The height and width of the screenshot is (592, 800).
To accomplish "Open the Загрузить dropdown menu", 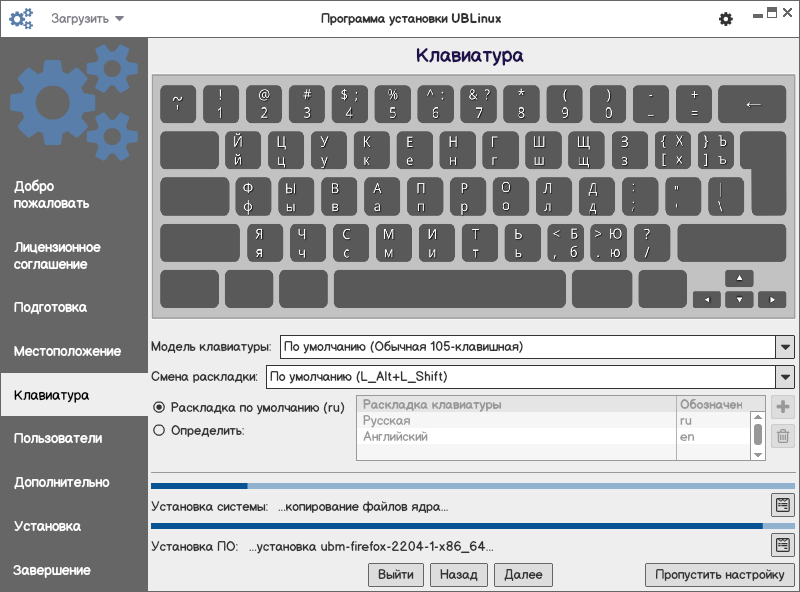I will pyautogui.click(x=87, y=19).
